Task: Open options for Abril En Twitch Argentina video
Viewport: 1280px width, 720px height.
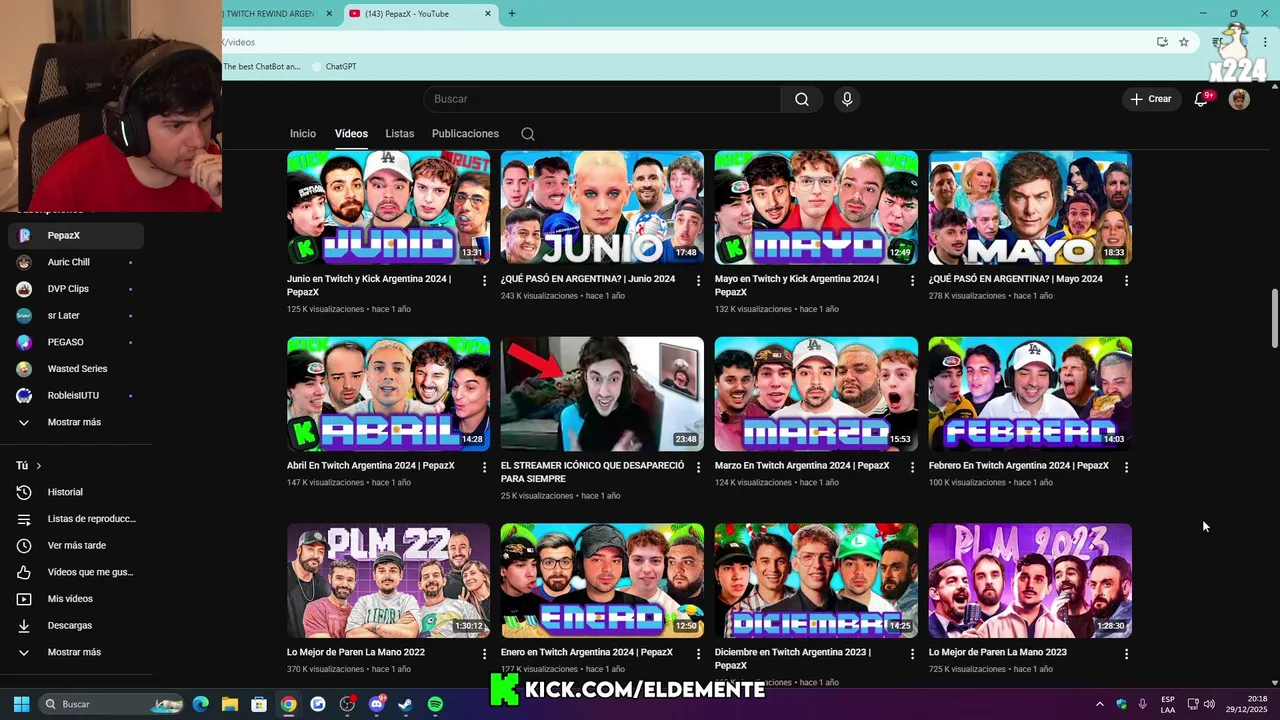Action: point(485,467)
